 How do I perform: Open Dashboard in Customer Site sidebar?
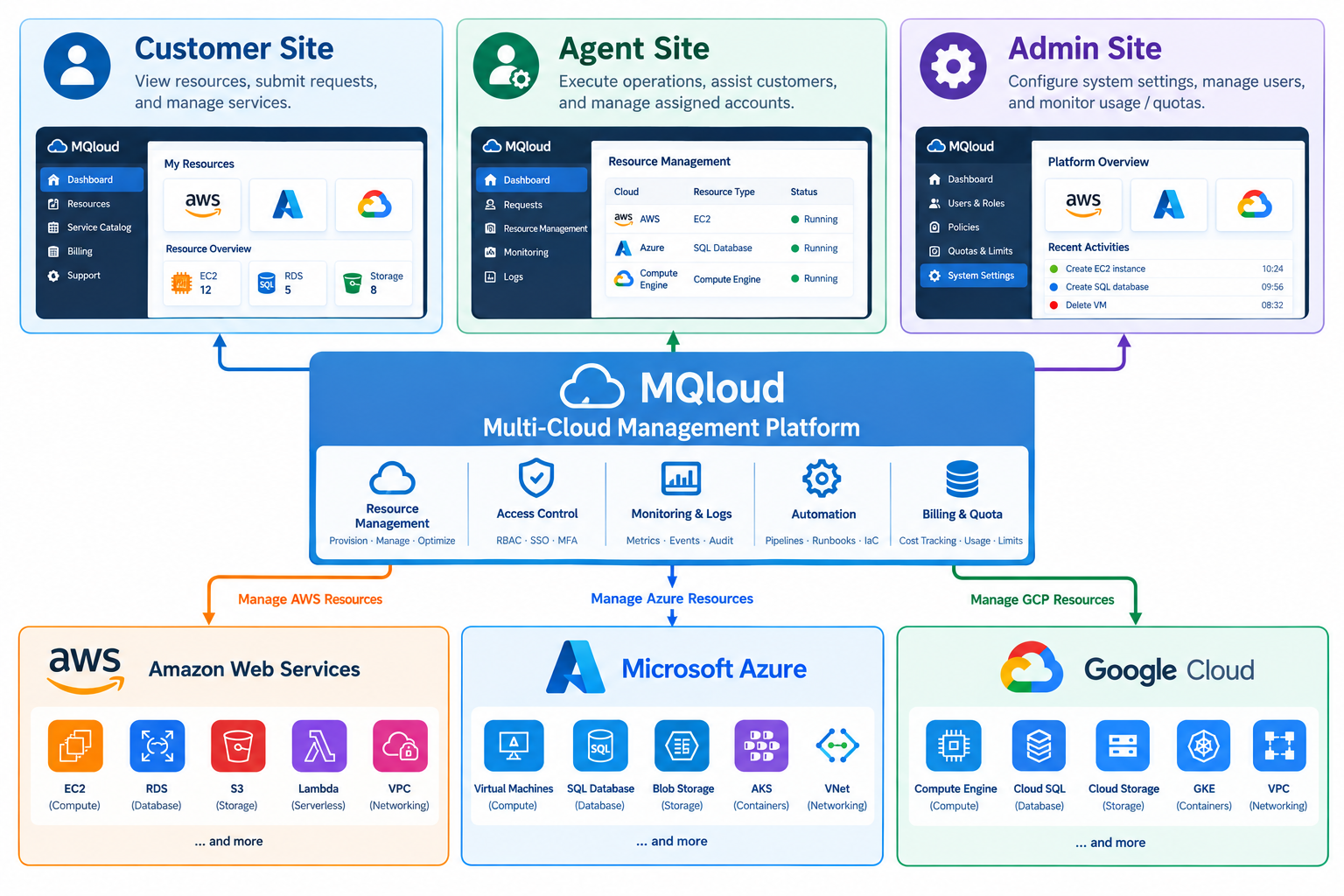click(92, 179)
